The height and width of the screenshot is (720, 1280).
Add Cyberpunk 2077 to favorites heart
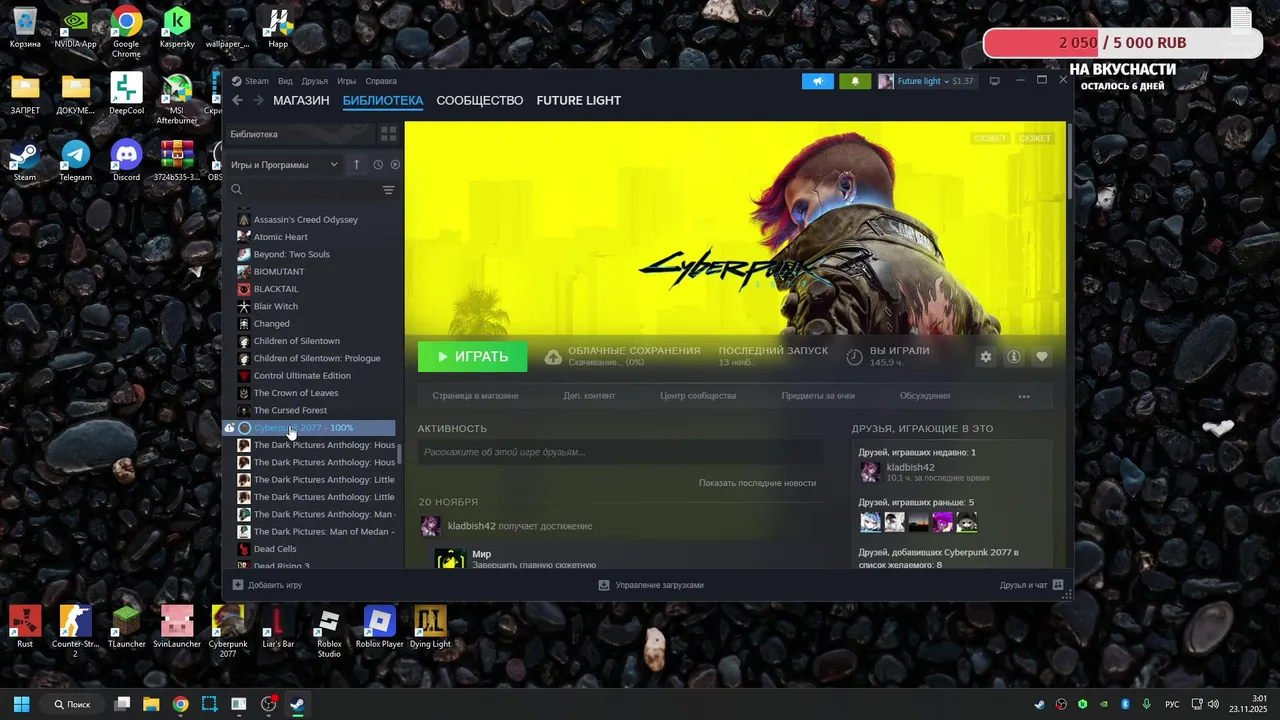[x=1042, y=357]
